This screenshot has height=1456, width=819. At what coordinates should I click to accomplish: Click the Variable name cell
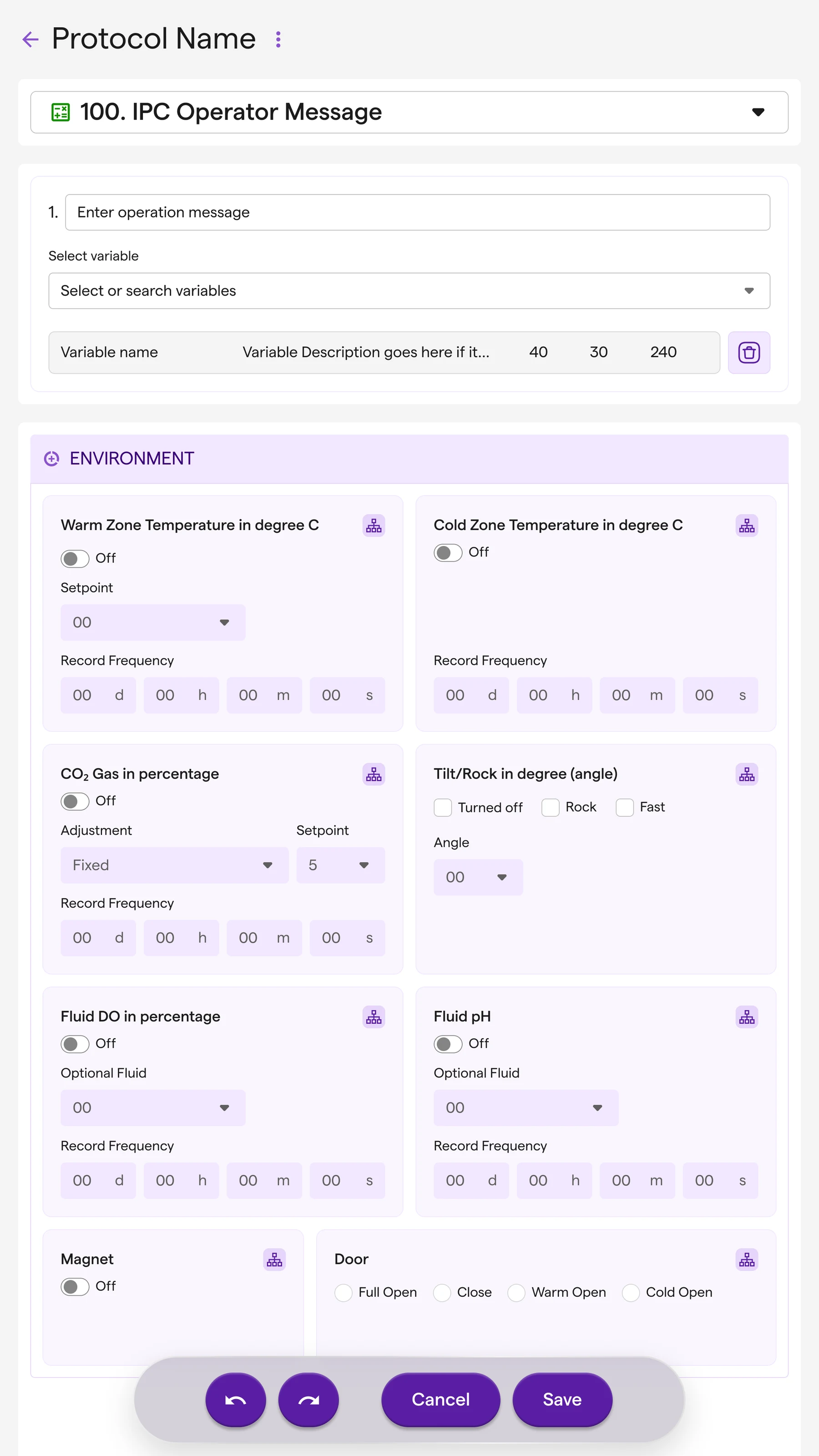(109, 352)
